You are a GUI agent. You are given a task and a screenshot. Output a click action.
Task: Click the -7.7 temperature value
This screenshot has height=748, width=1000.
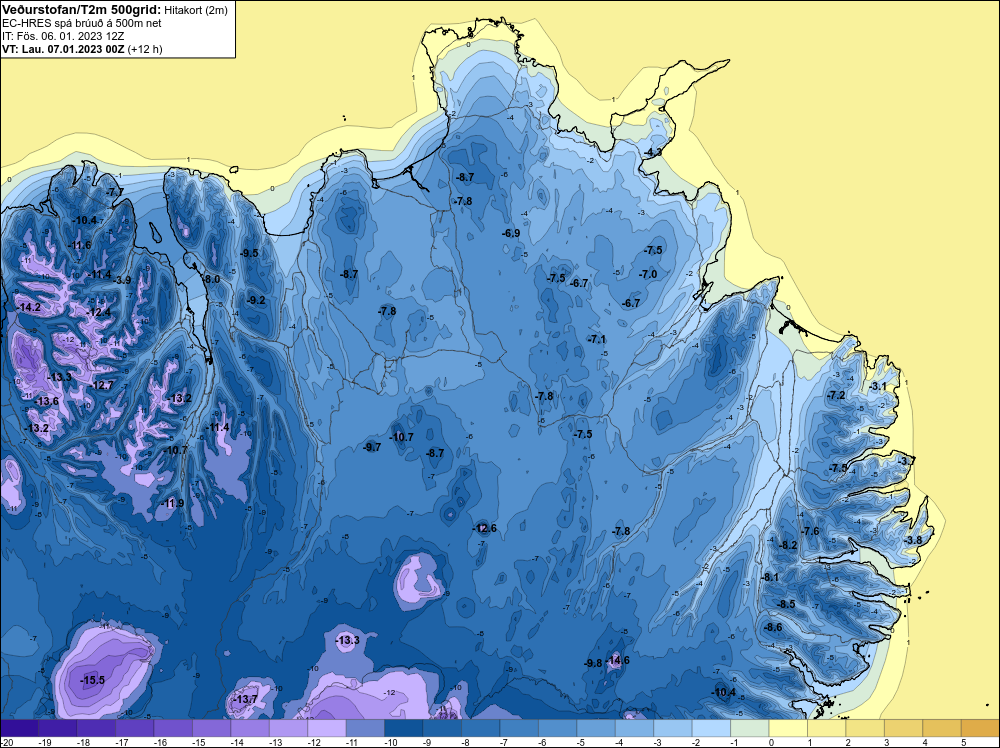pyautogui.click(x=115, y=192)
